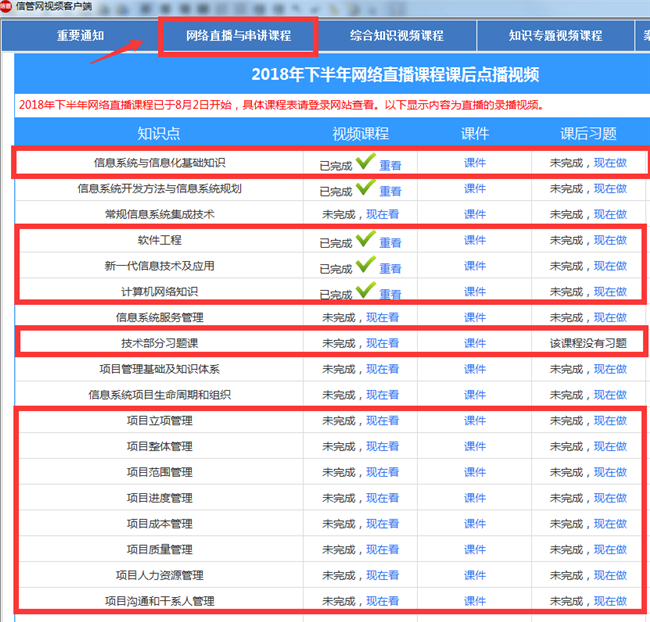
Task: Open 课件 for 项目立项管理
Action: tap(475, 420)
